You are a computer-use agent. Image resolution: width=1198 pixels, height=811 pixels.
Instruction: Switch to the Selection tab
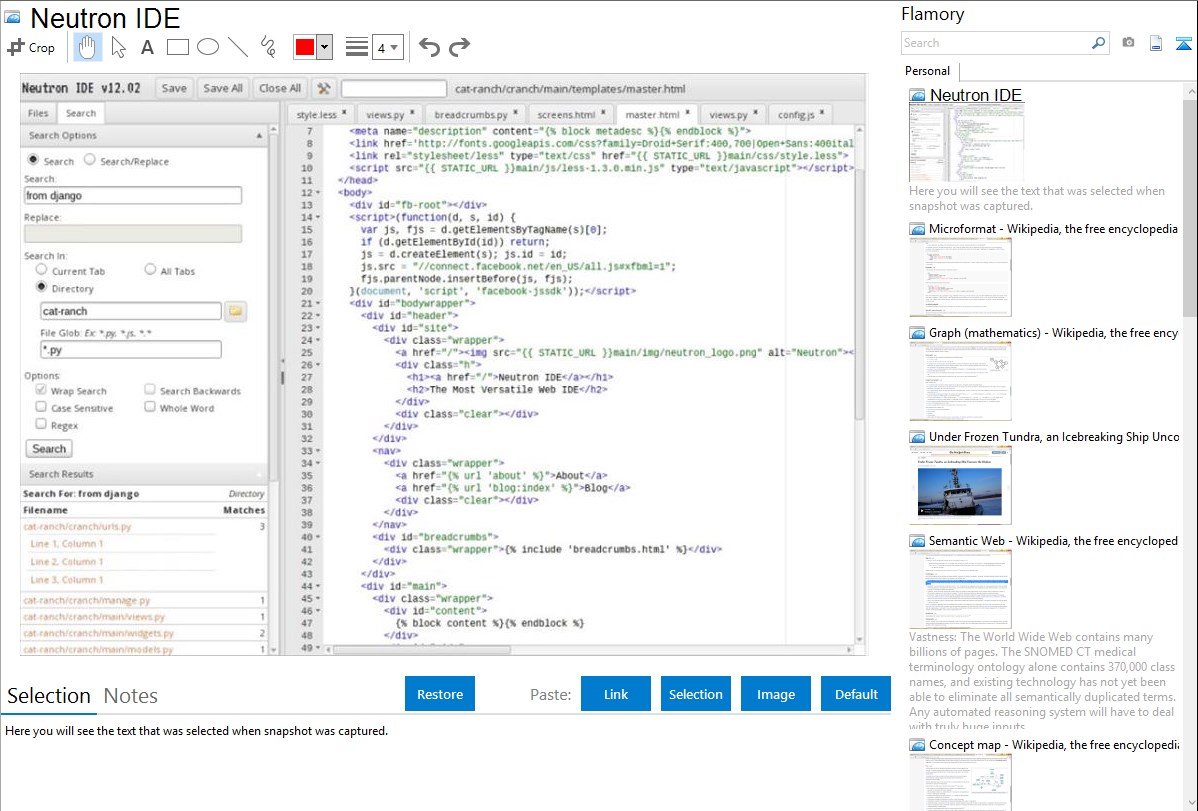pyautogui.click(x=49, y=696)
